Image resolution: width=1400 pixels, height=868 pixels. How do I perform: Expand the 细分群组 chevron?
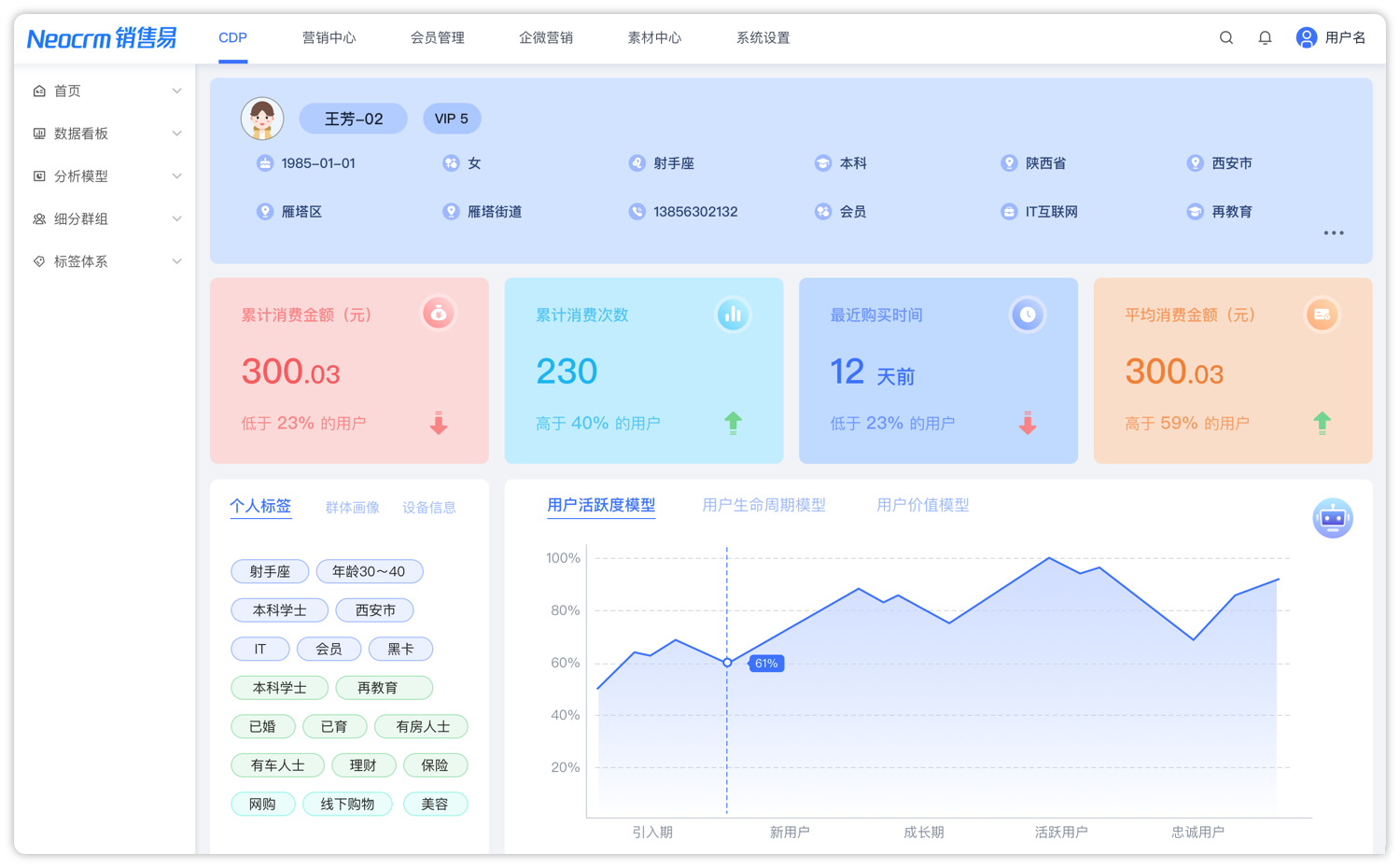point(176,218)
